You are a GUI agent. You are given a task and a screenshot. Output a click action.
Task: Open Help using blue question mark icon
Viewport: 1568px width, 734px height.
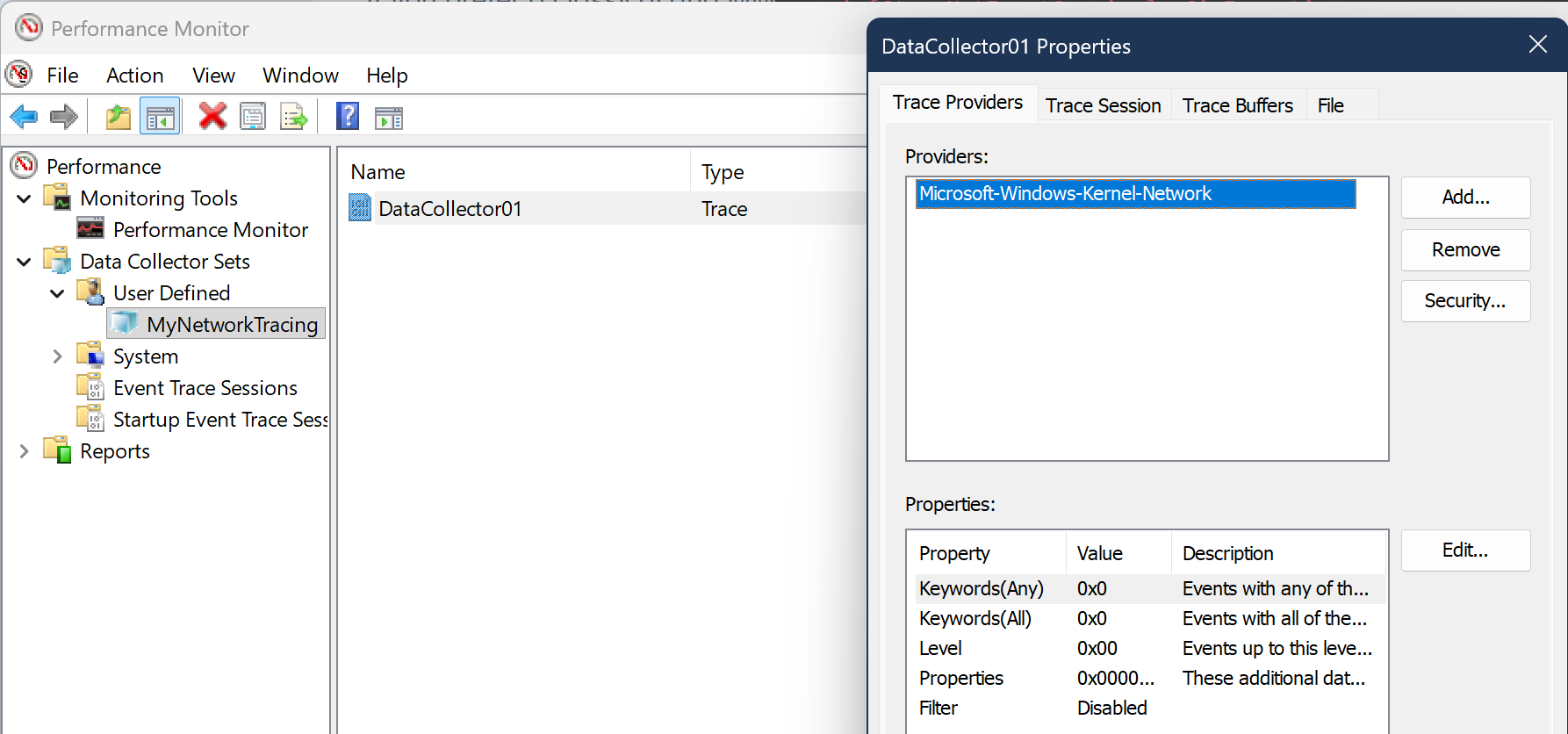[348, 117]
